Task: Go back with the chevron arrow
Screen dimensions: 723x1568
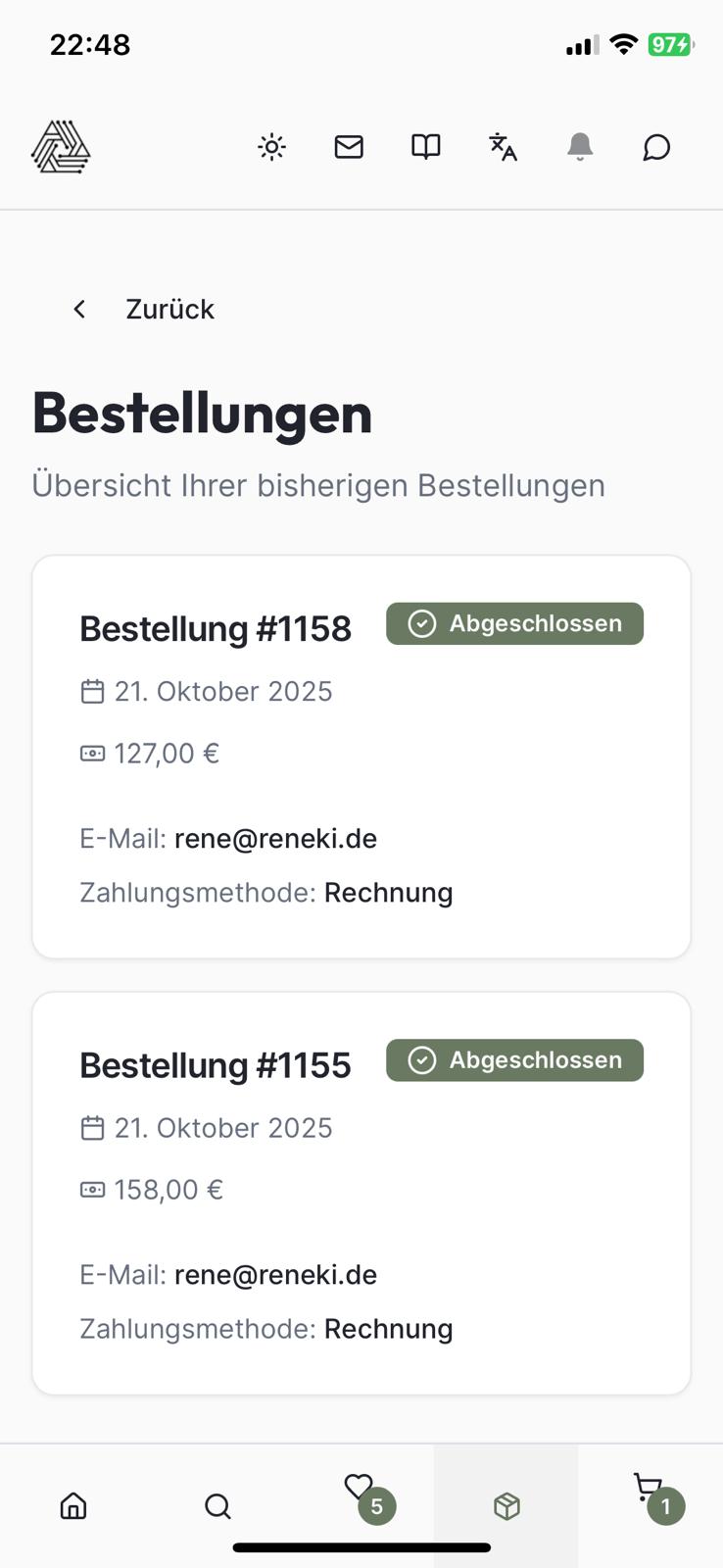Action: (x=79, y=310)
